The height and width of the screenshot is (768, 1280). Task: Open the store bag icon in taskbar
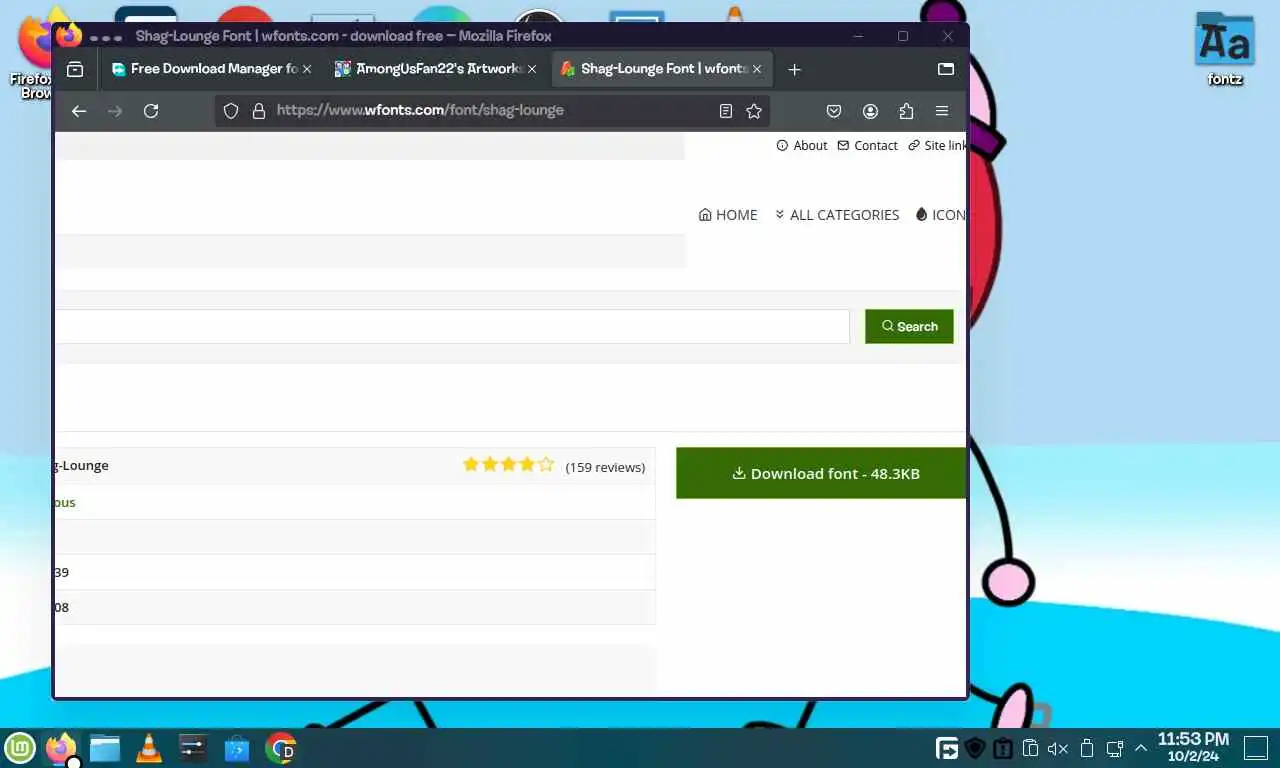(x=237, y=748)
